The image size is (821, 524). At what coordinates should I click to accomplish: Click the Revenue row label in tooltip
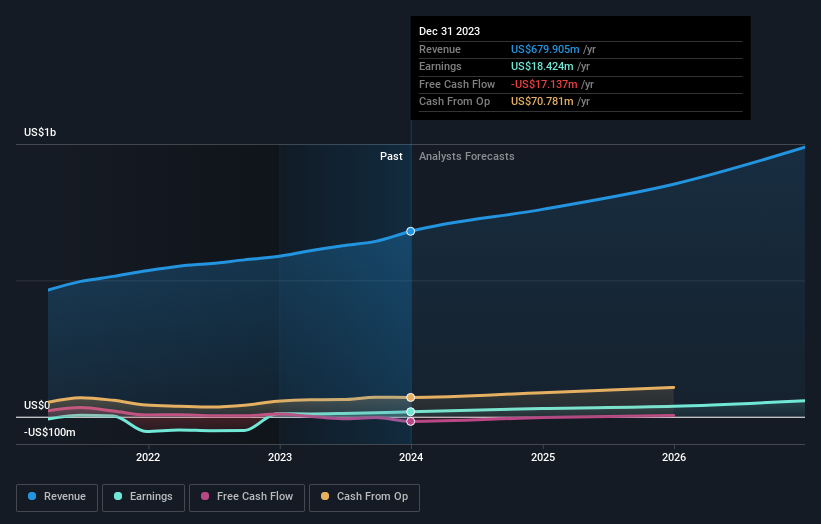point(440,49)
